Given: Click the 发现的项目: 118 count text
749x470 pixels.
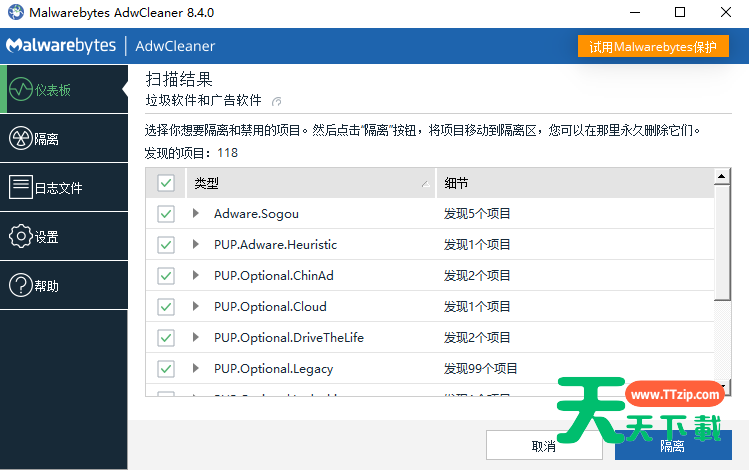Looking at the screenshot, I should pyautogui.click(x=191, y=153).
